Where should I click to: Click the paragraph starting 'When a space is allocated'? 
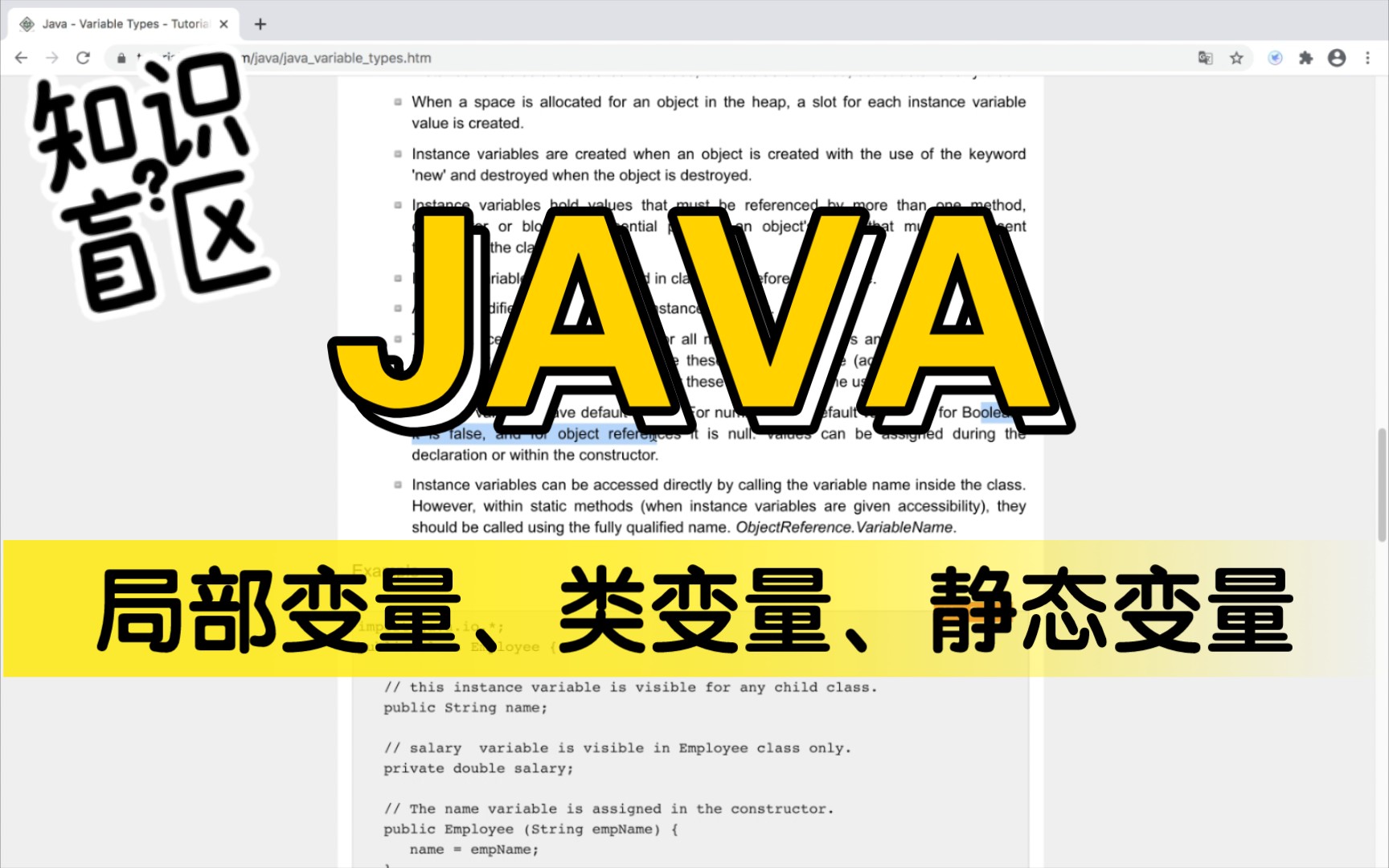coord(719,113)
